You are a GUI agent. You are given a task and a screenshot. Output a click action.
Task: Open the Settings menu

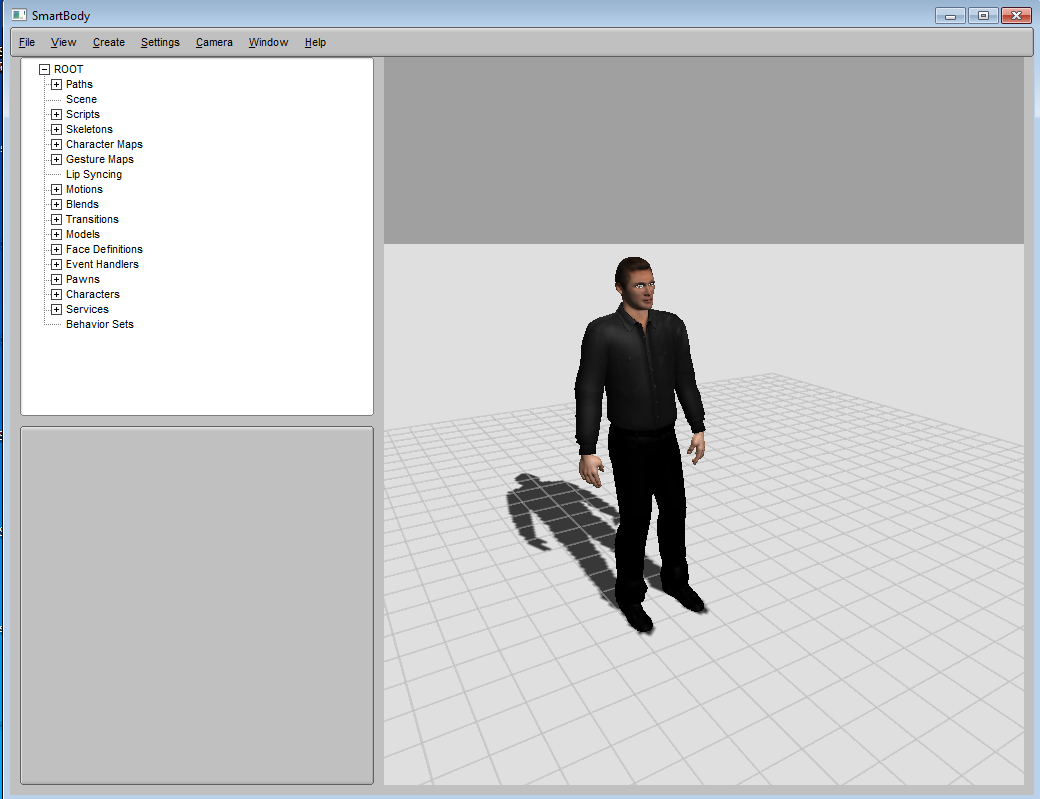[160, 42]
